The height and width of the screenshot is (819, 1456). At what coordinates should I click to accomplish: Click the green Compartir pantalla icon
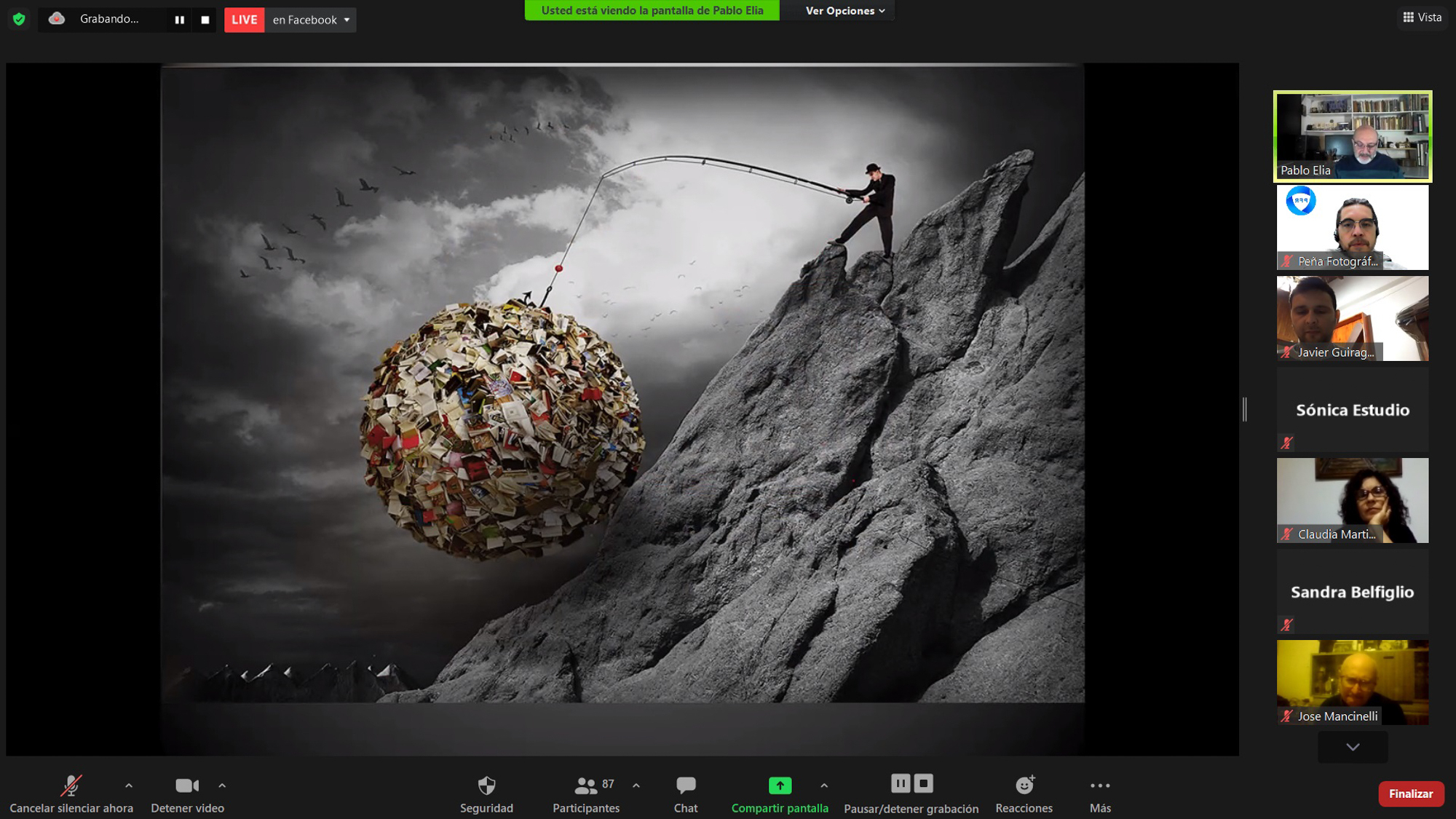pyautogui.click(x=780, y=786)
